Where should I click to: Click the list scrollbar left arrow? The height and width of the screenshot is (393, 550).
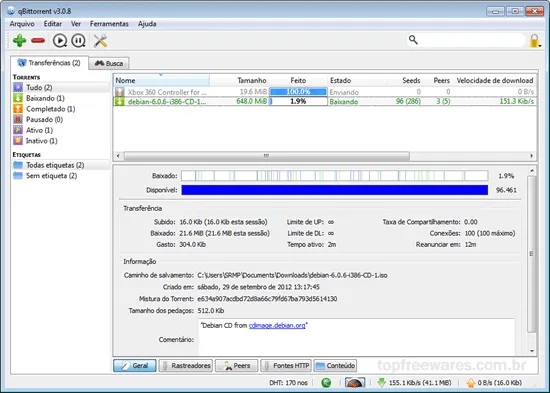tap(118, 155)
